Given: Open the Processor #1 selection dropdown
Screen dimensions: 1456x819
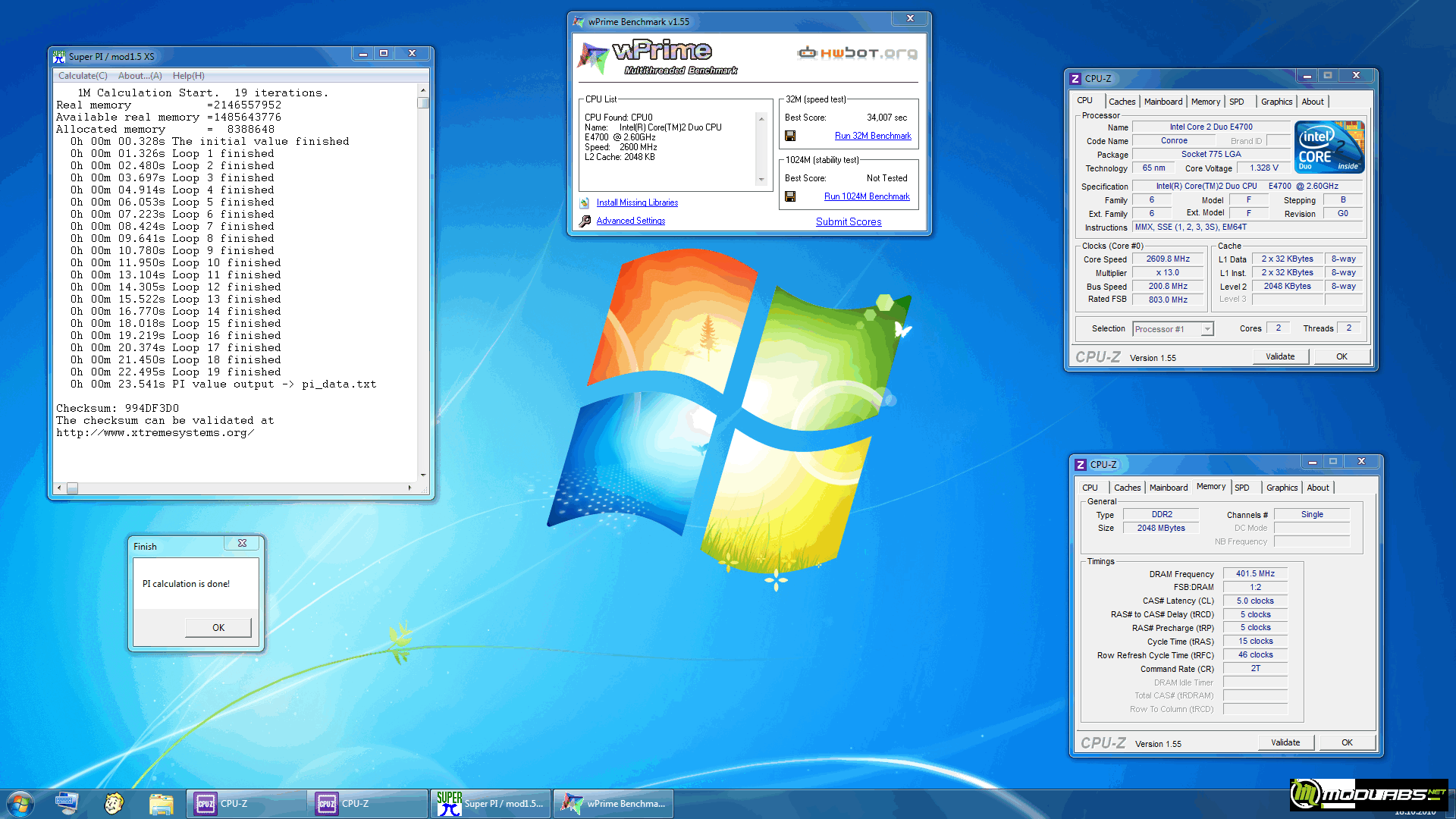Looking at the screenshot, I should (x=1207, y=329).
